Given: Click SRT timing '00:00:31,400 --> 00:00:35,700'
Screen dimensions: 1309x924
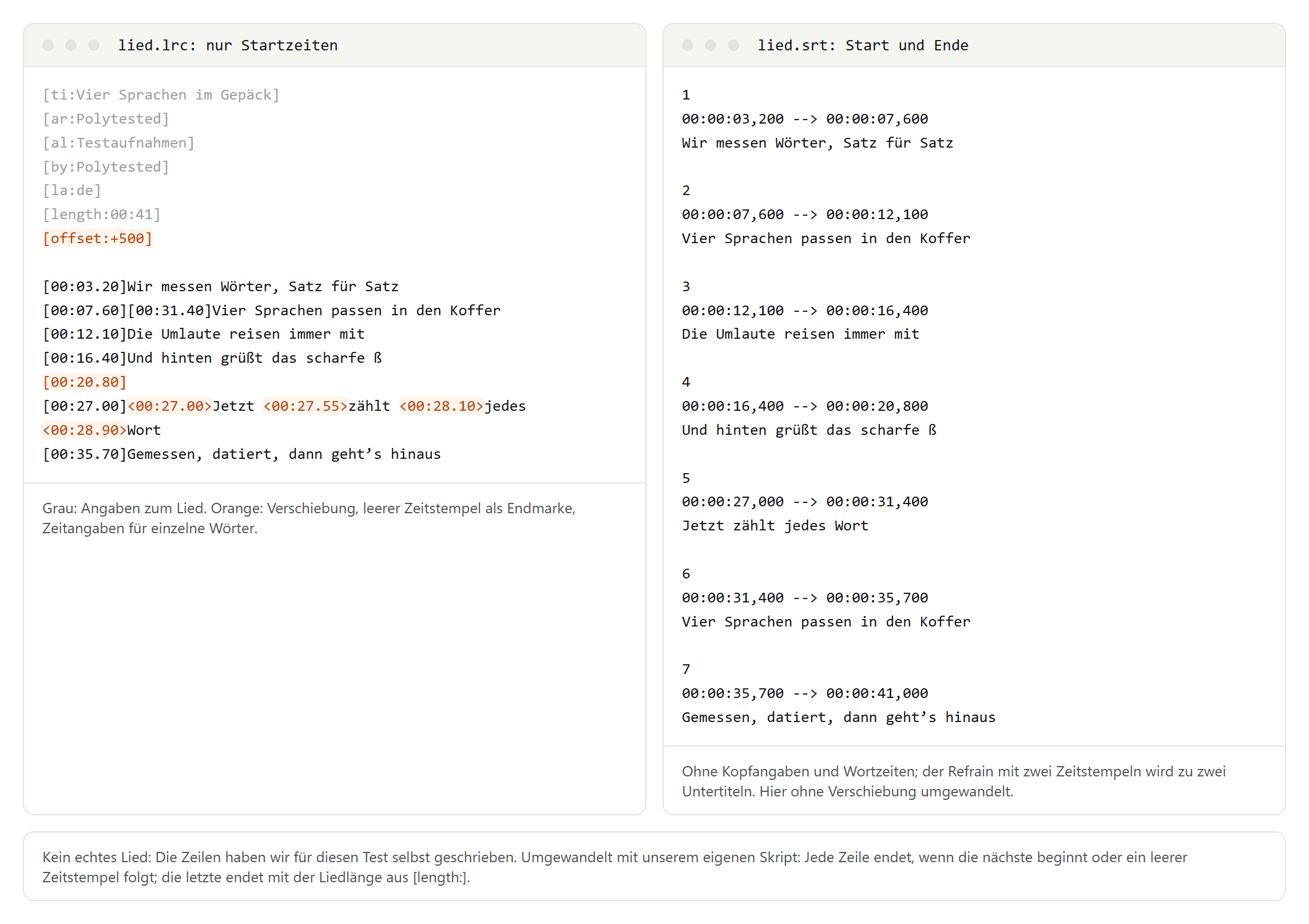Looking at the screenshot, I should point(805,598).
